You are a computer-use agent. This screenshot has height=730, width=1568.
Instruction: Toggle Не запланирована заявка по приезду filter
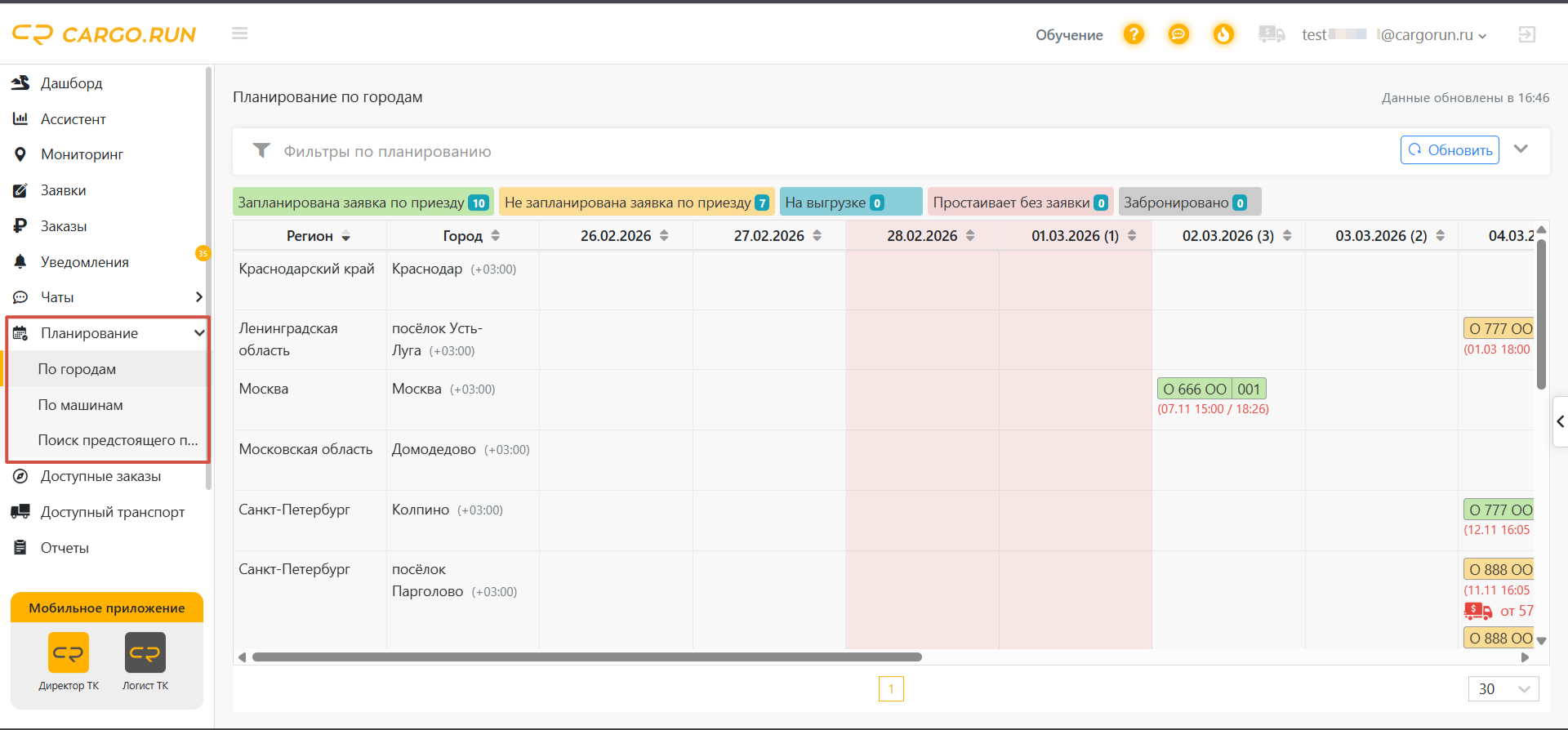coord(636,202)
